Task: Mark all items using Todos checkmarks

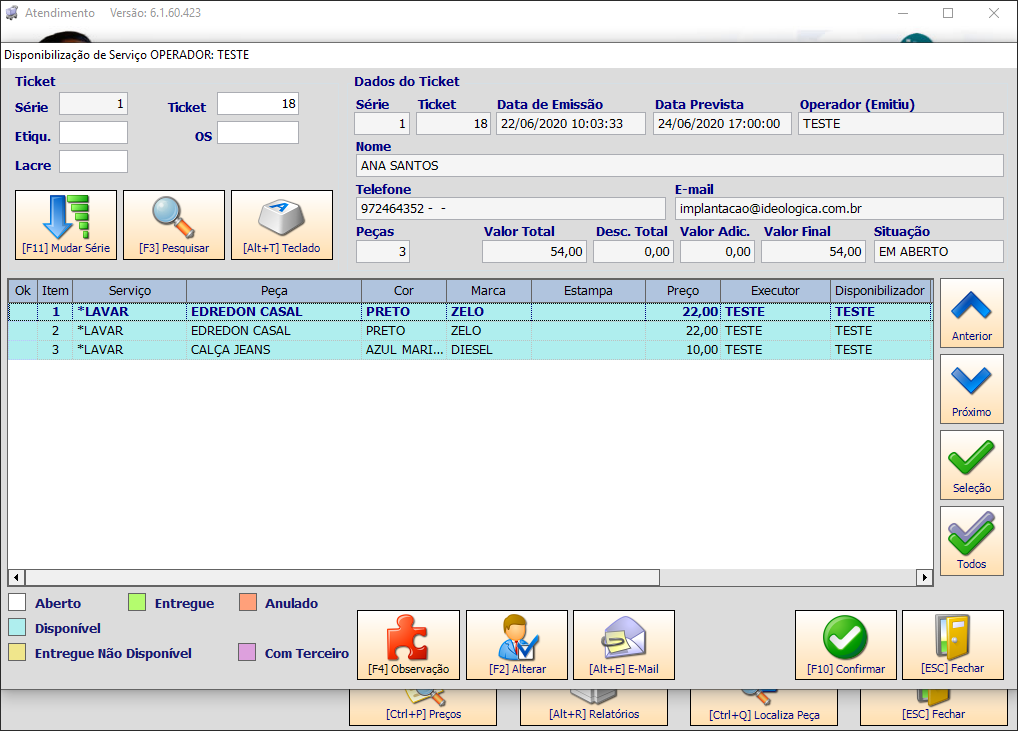Action: [x=971, y=541]
